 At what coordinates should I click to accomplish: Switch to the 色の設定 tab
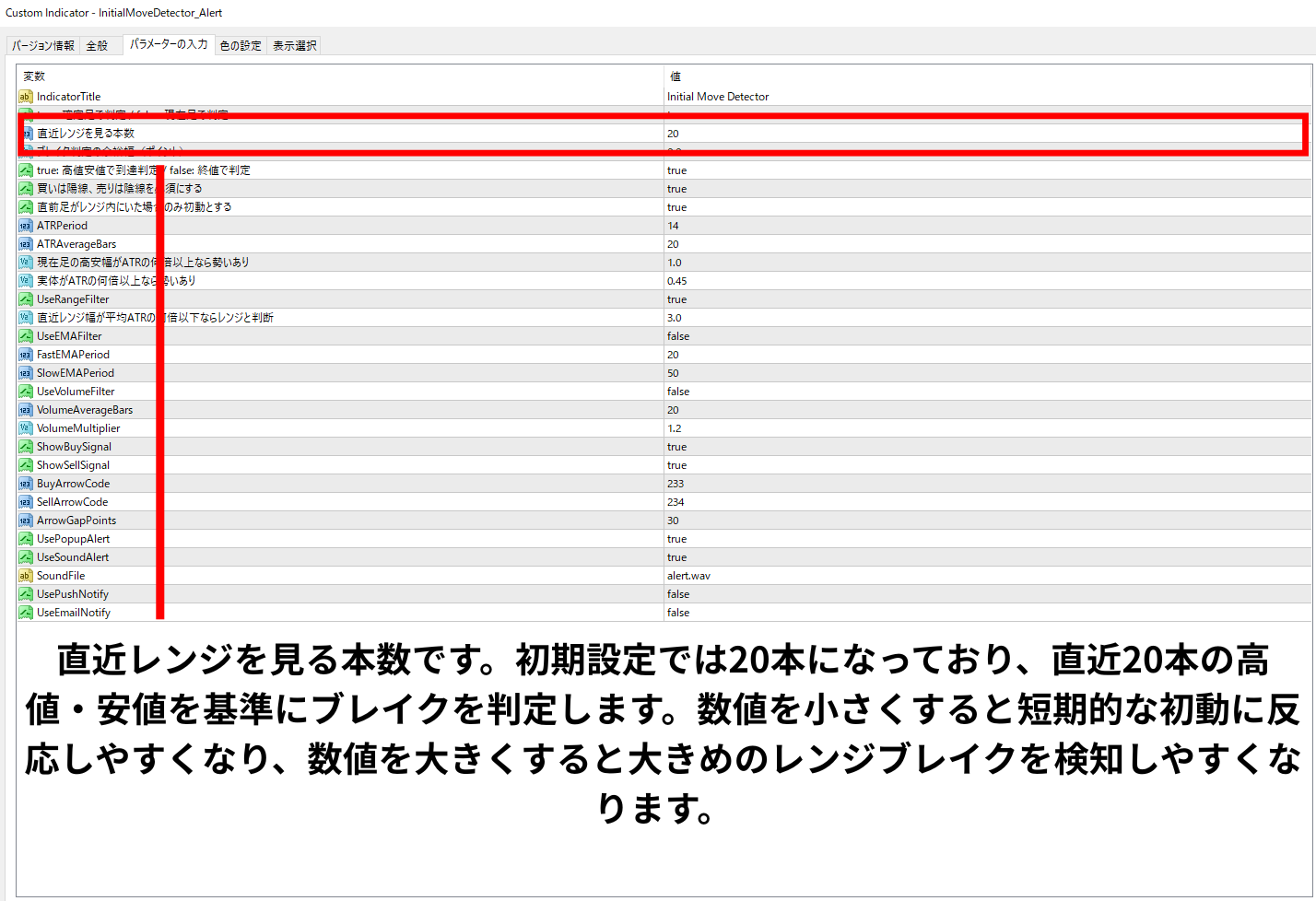(241, 45)
